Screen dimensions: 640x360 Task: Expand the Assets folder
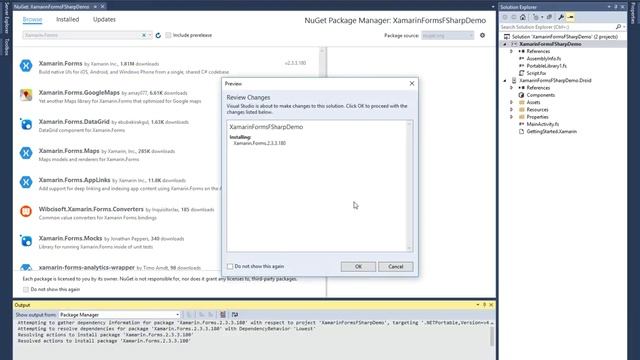511,102
